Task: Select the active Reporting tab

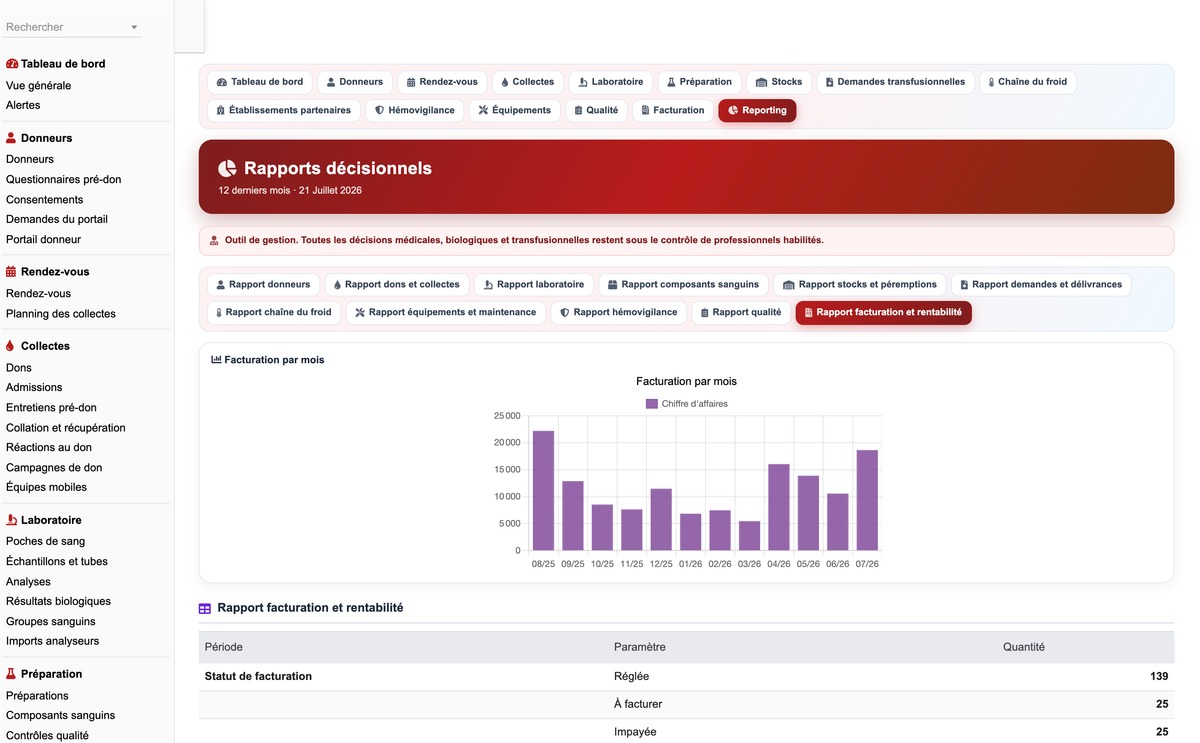Action: click(x=757, y=110)
